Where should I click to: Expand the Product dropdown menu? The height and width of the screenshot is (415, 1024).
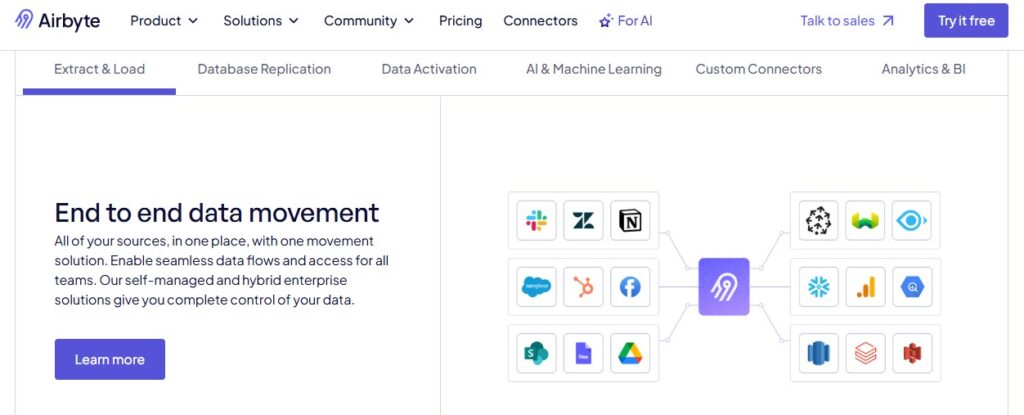(164, 20)
